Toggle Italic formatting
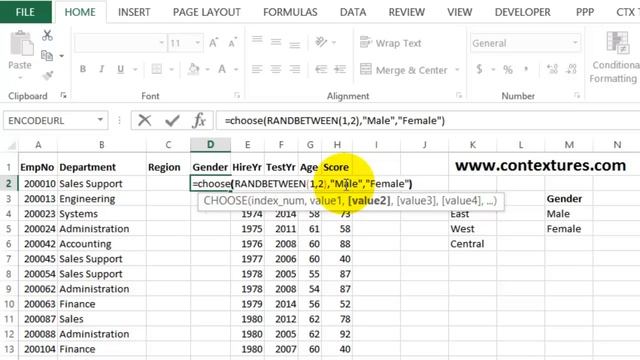This screenshot has width=640, height=360. point(102,69)
